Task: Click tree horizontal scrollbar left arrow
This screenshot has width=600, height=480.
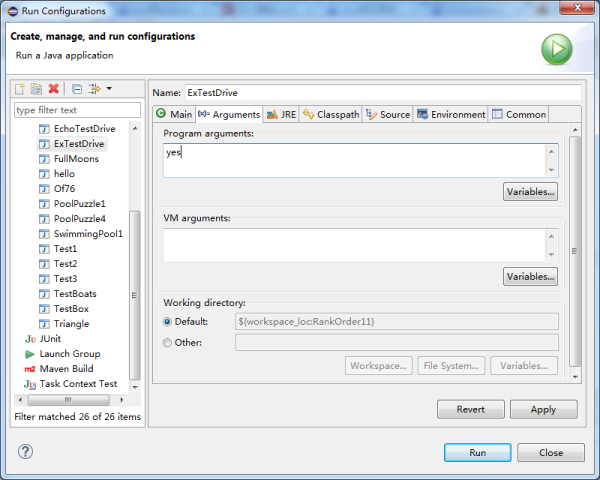Action: pyautogui.click(x=20, y=400)
